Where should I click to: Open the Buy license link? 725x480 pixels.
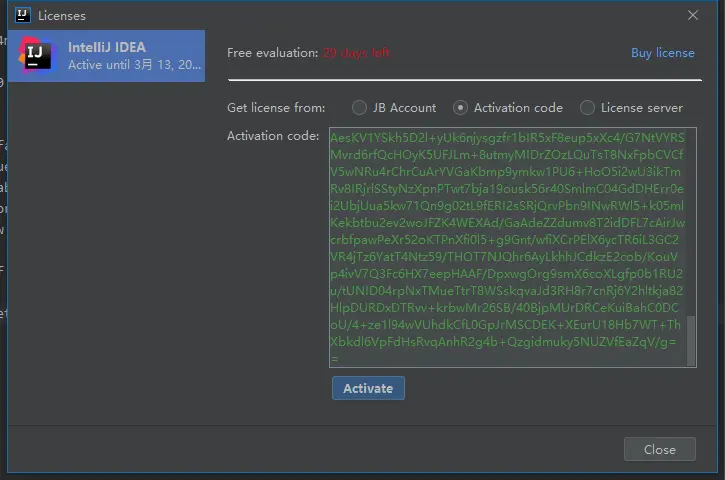[x=663, y=53]
